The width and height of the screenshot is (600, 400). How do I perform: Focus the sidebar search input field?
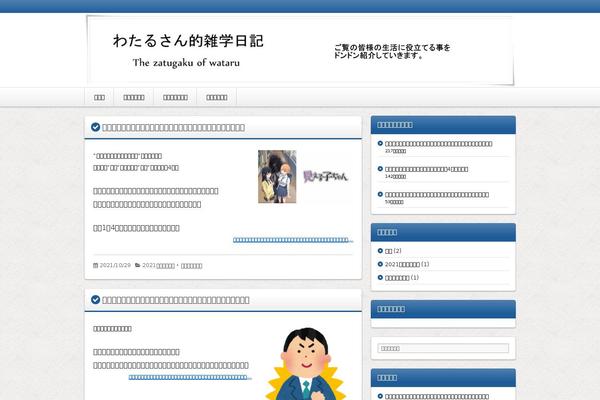click(x=443, y=348)
